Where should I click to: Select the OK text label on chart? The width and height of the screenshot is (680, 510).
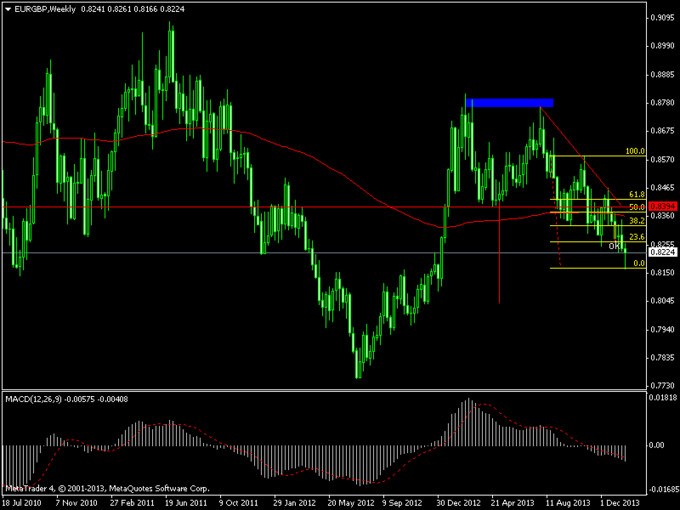click(615, 246)
